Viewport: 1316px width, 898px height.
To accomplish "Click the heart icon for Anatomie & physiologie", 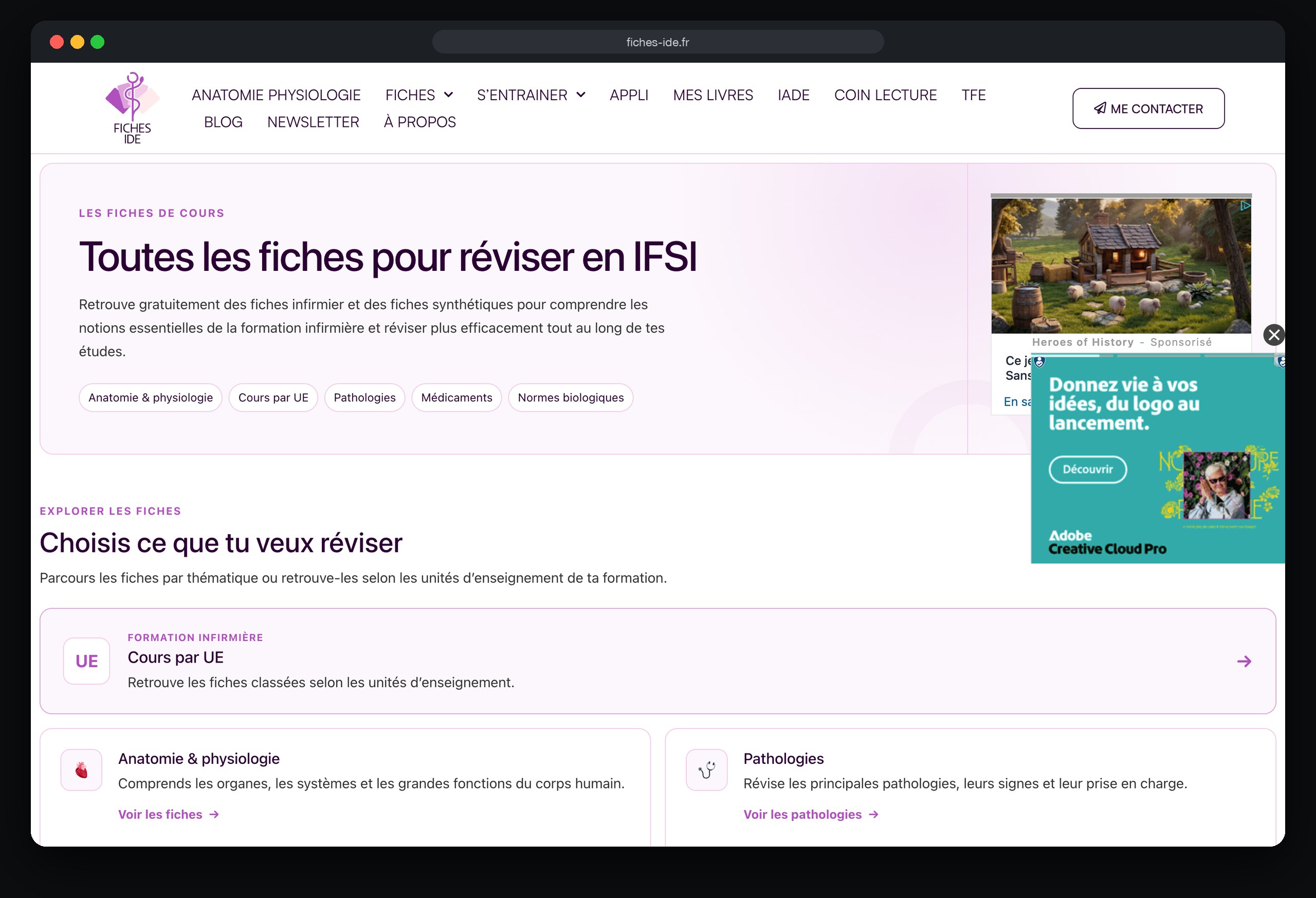I will point(82,770).
